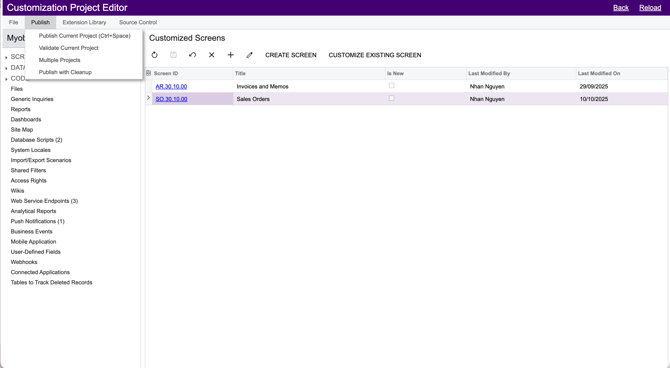Click the Back link in header
670x368 pixels.
(620, 8)
